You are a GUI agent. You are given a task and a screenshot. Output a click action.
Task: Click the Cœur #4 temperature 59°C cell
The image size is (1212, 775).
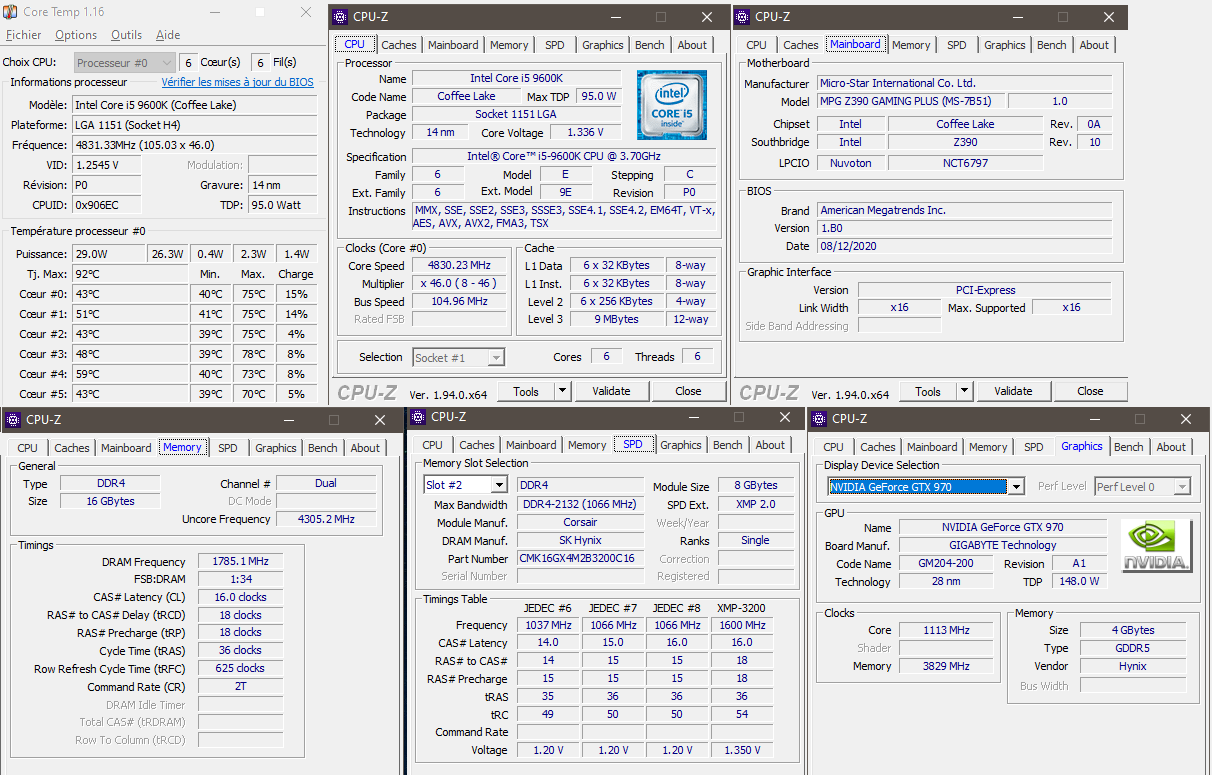[x=130, y=374]
